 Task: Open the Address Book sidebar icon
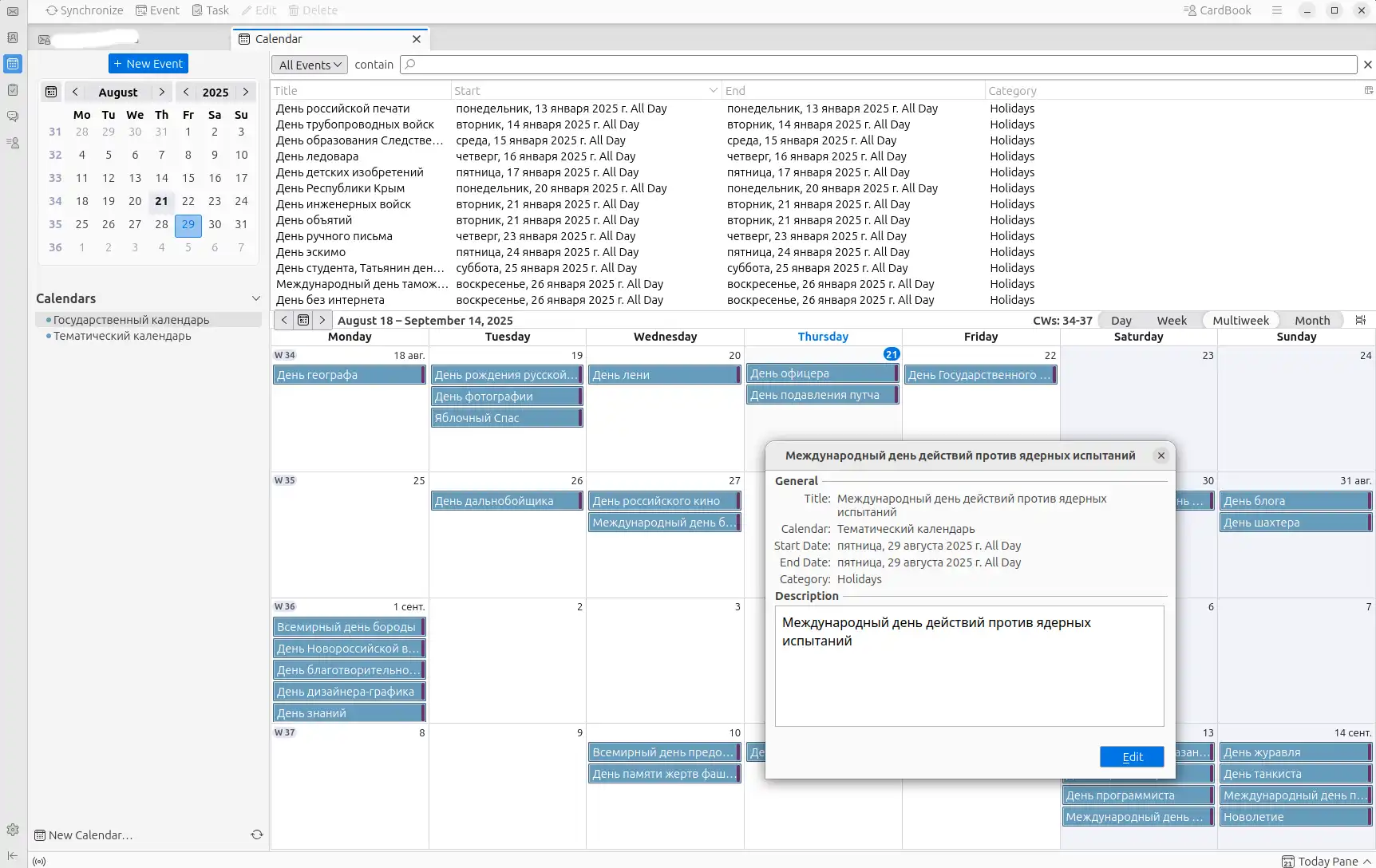13,37
